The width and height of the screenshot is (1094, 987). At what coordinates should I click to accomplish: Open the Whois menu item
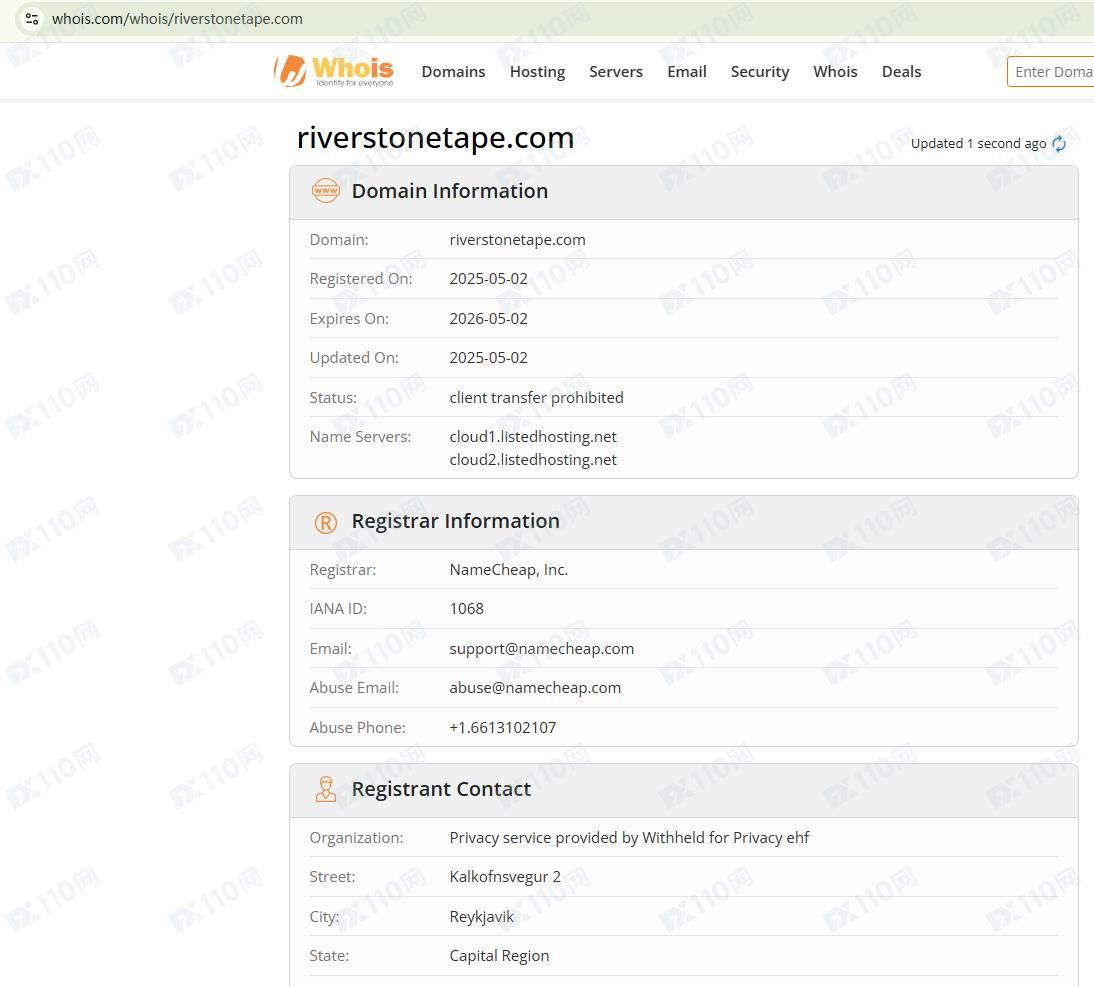[835, 72]
